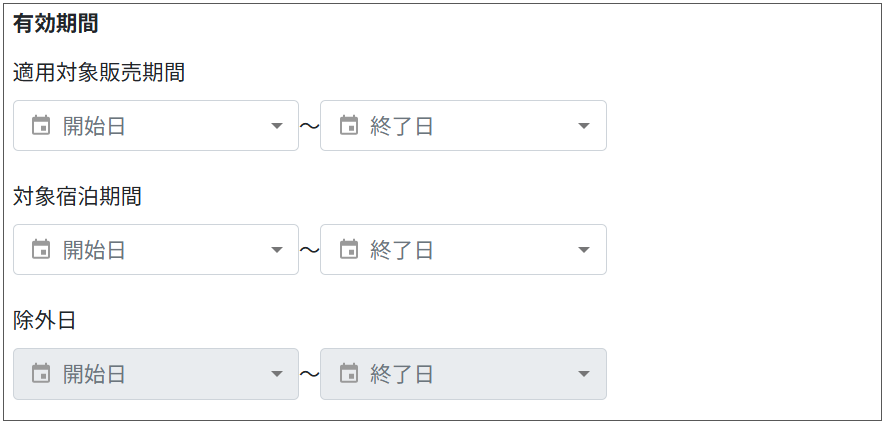Expand dropdown arrow of 対象宿泊期間 開始日

coord(277,250)
